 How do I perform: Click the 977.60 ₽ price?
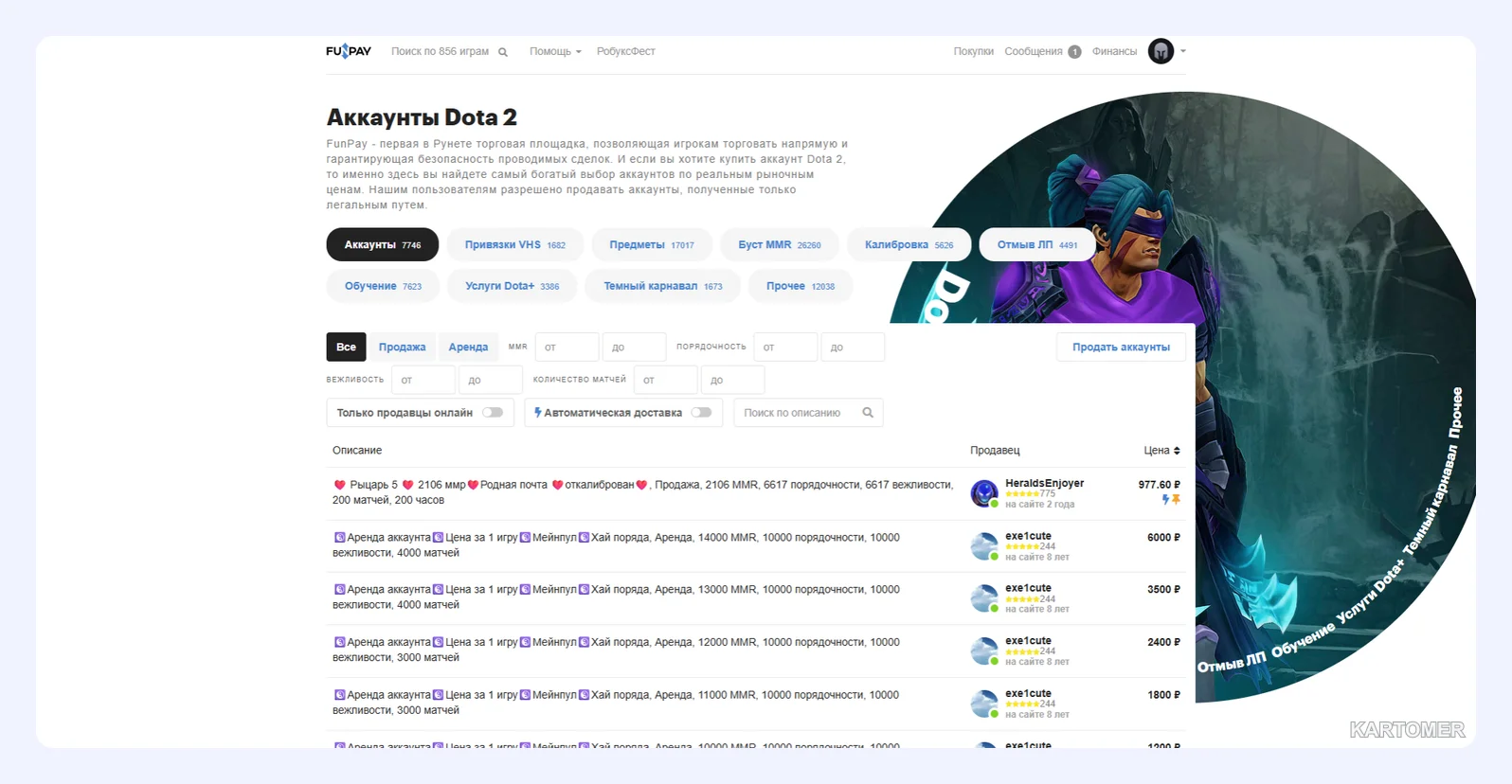point(1159,484)
